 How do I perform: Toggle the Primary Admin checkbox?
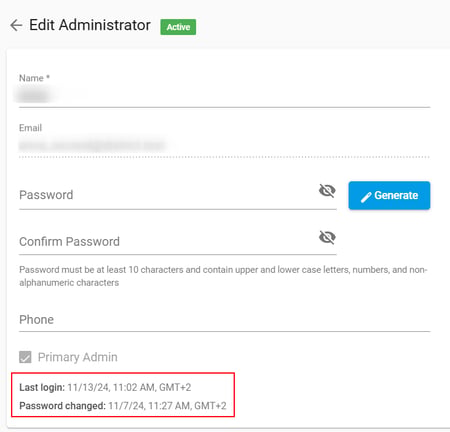25,357
